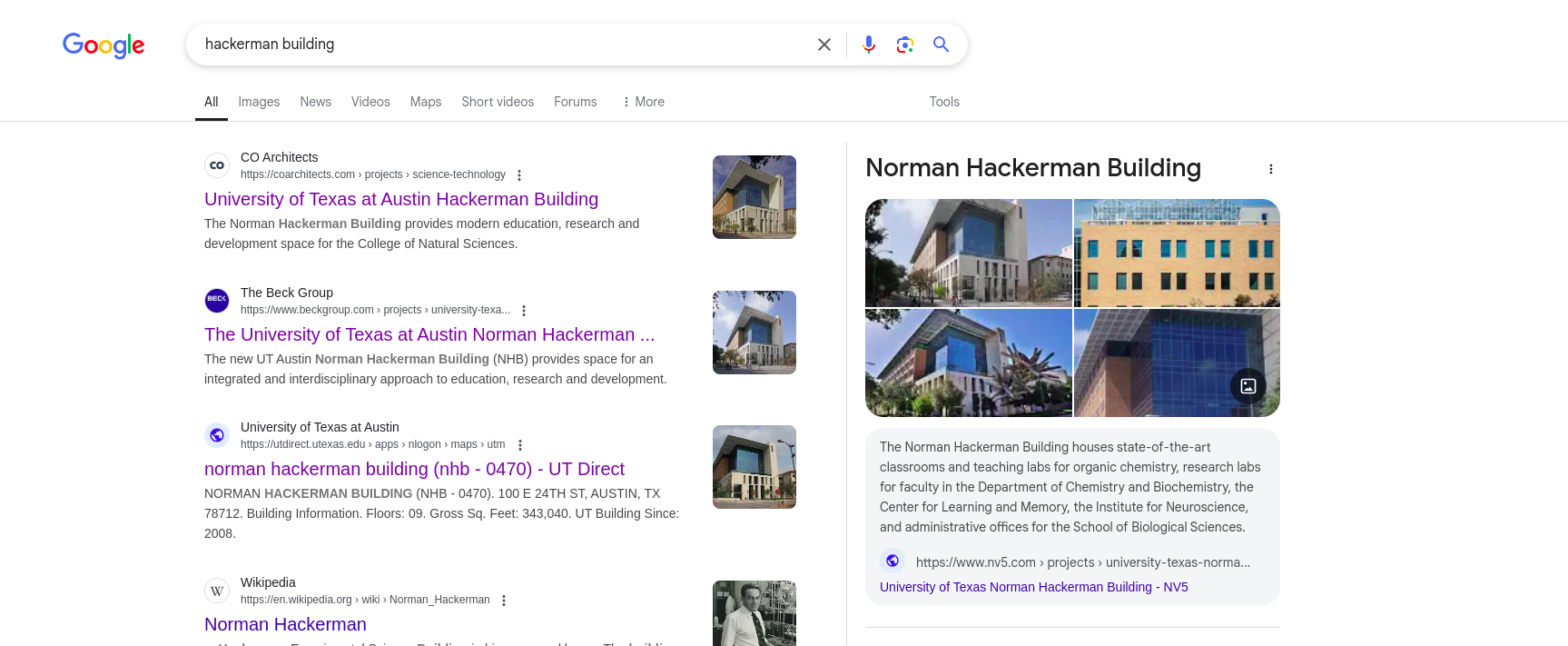Open three-dot menu for CO Architects result

pos(519,175)
